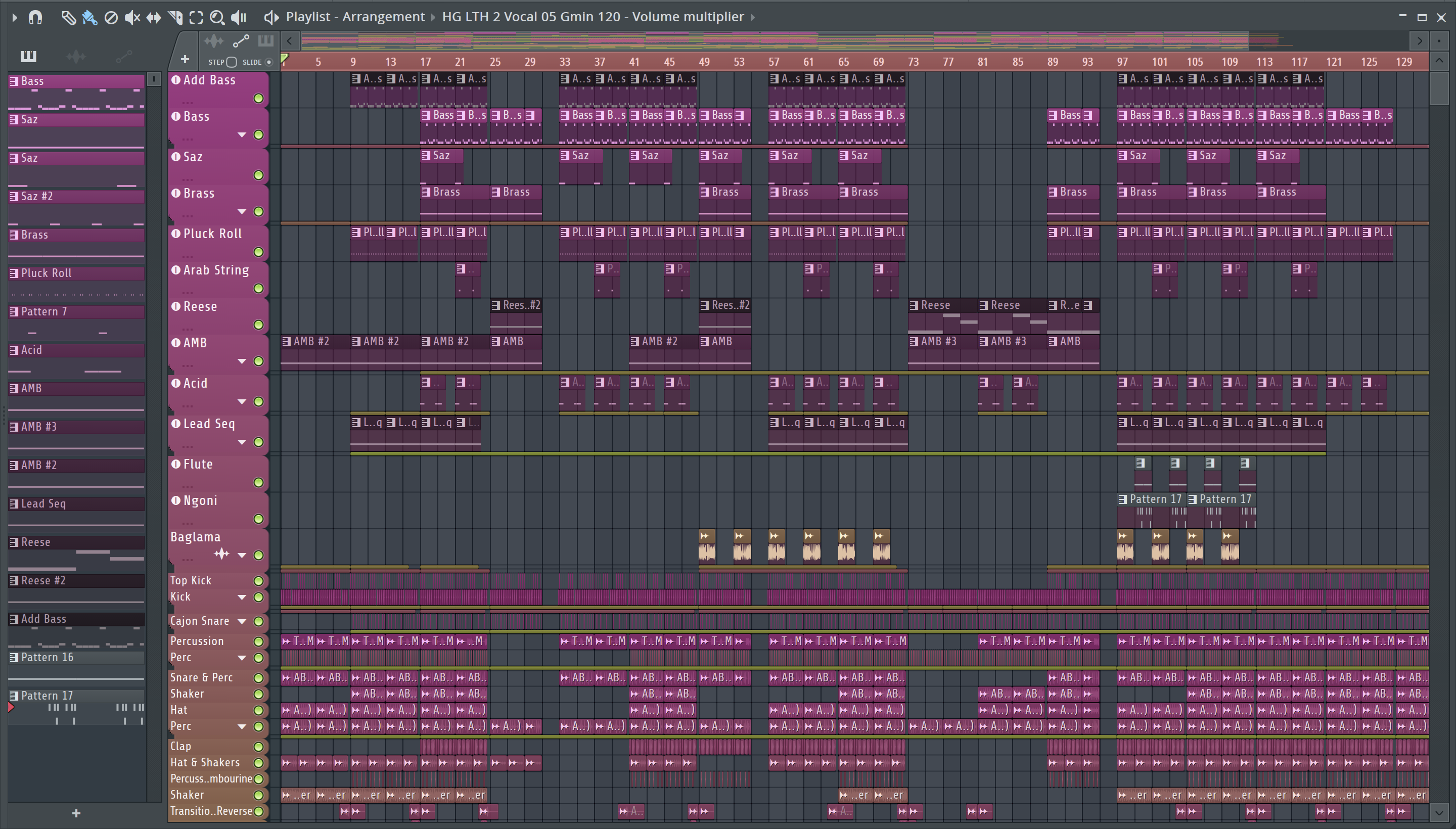
Task: Jump to bar 49 on timeline
Action: [704, 62]
